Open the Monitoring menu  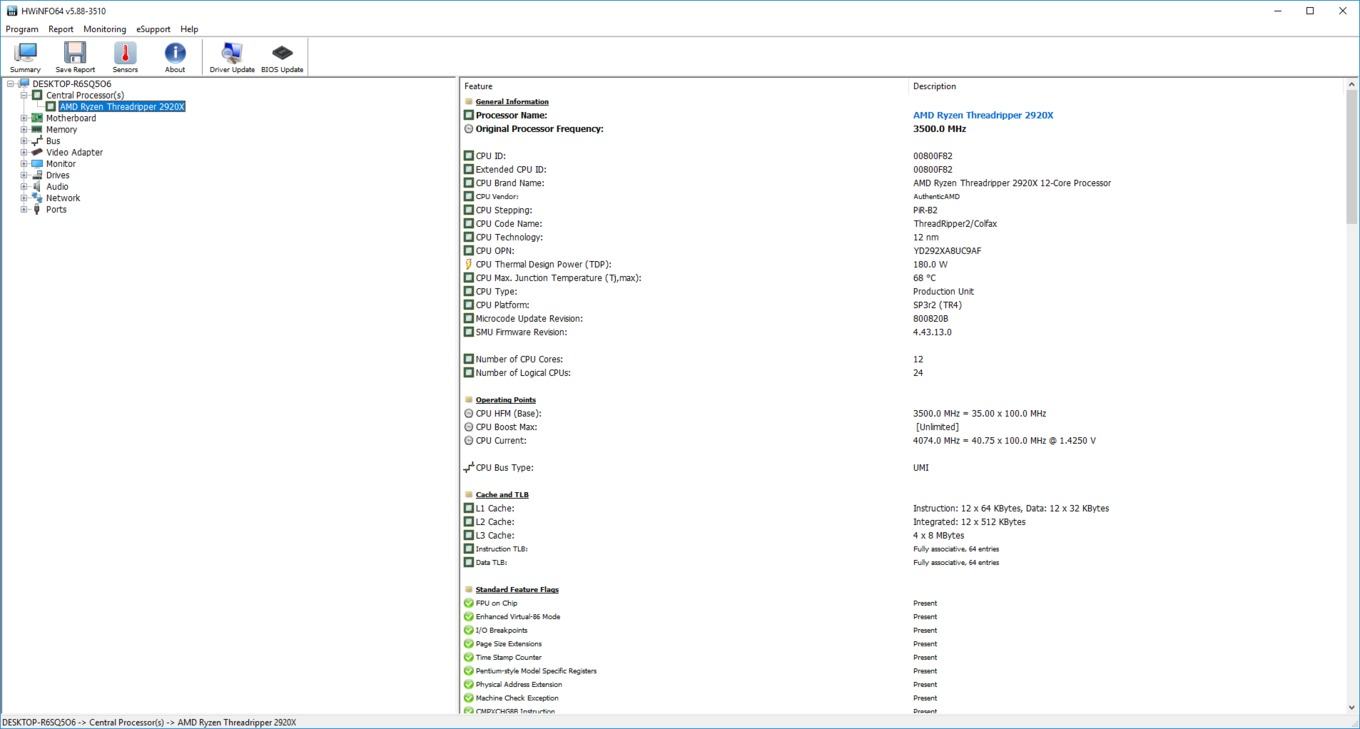click(x=104, y=29)
